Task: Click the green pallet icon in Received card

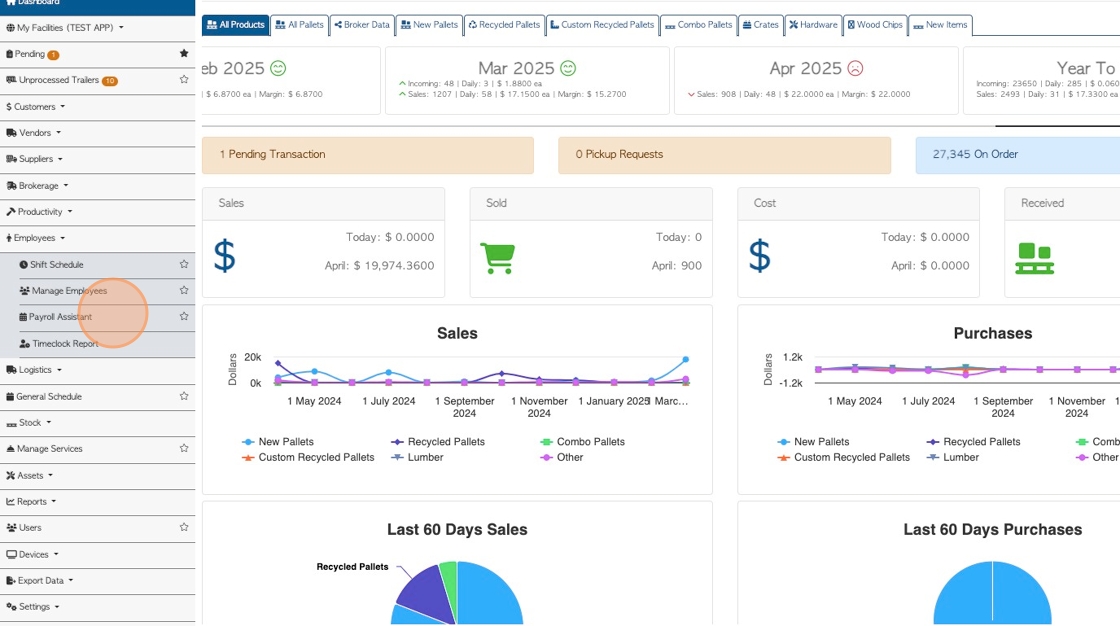Action: 1034,259
